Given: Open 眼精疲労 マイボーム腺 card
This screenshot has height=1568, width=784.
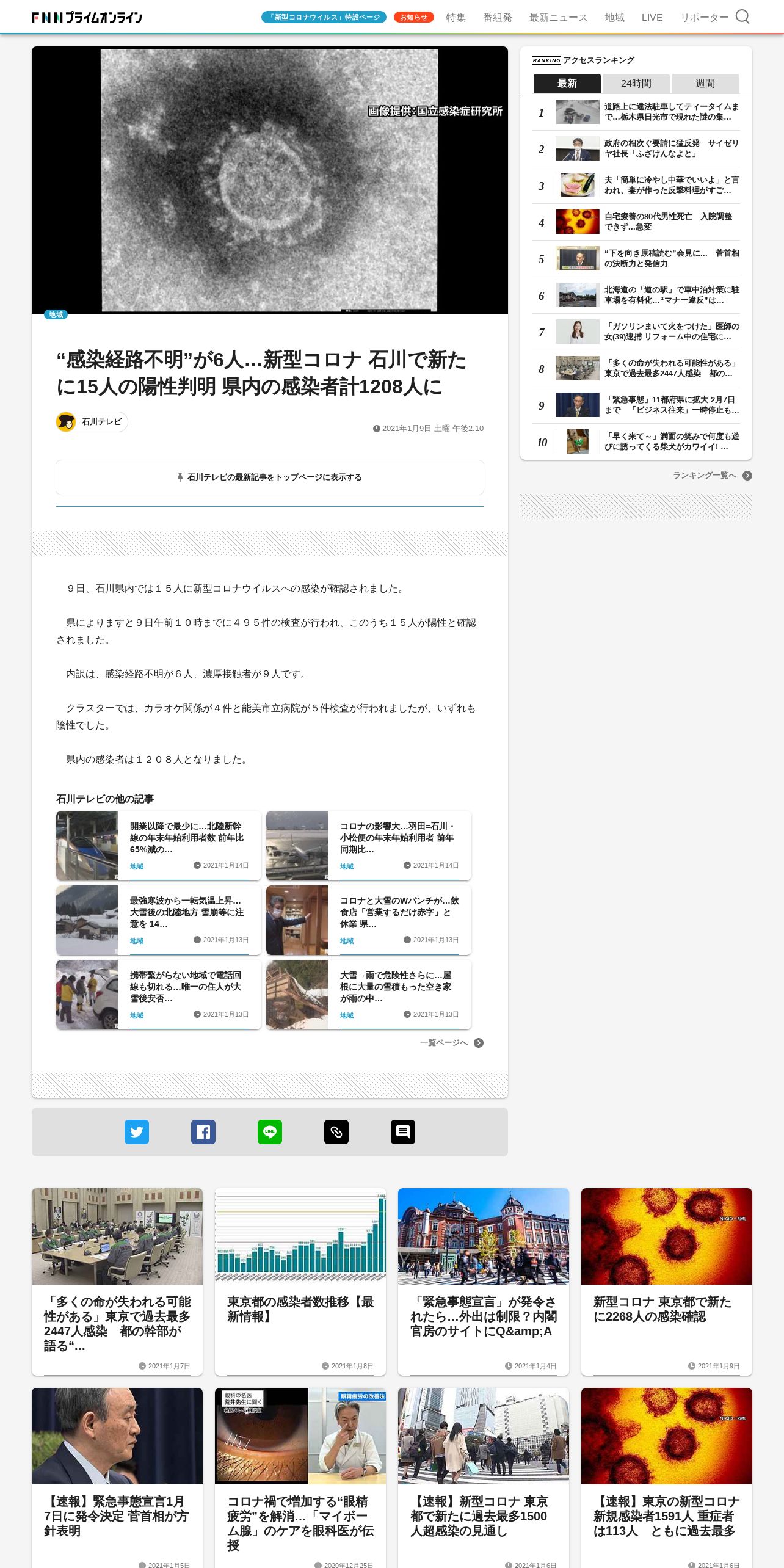Looking at the screenshot, I should click(x=300, y=1478).
